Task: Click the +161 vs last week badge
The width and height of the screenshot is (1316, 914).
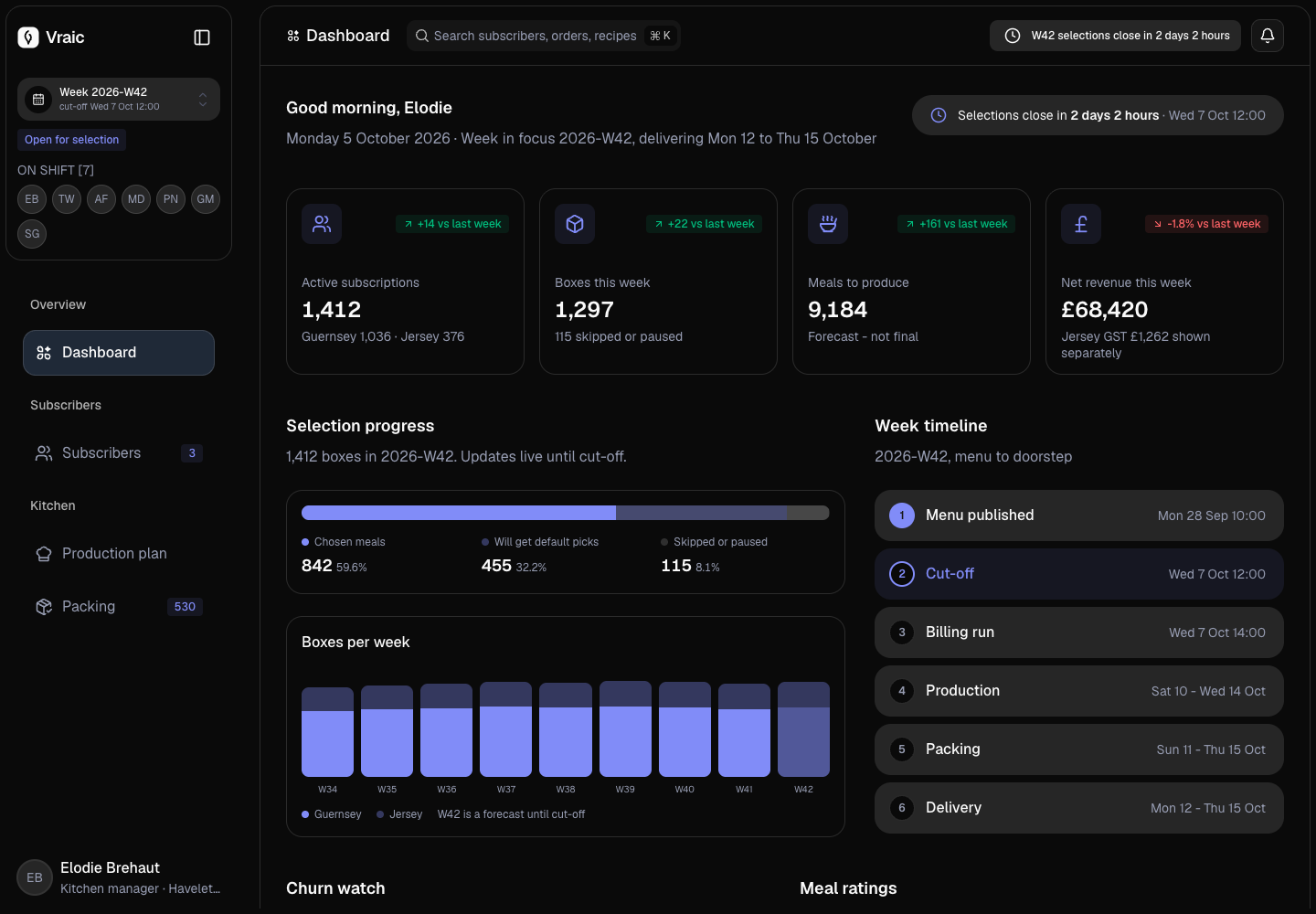Action: (957, 224)
